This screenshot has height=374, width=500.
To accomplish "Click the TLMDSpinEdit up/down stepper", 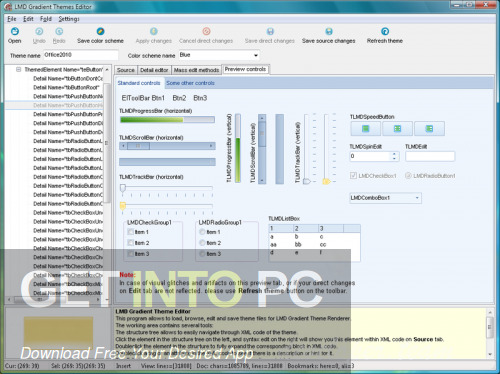I will pyautogui.click(x=394, y=156).
